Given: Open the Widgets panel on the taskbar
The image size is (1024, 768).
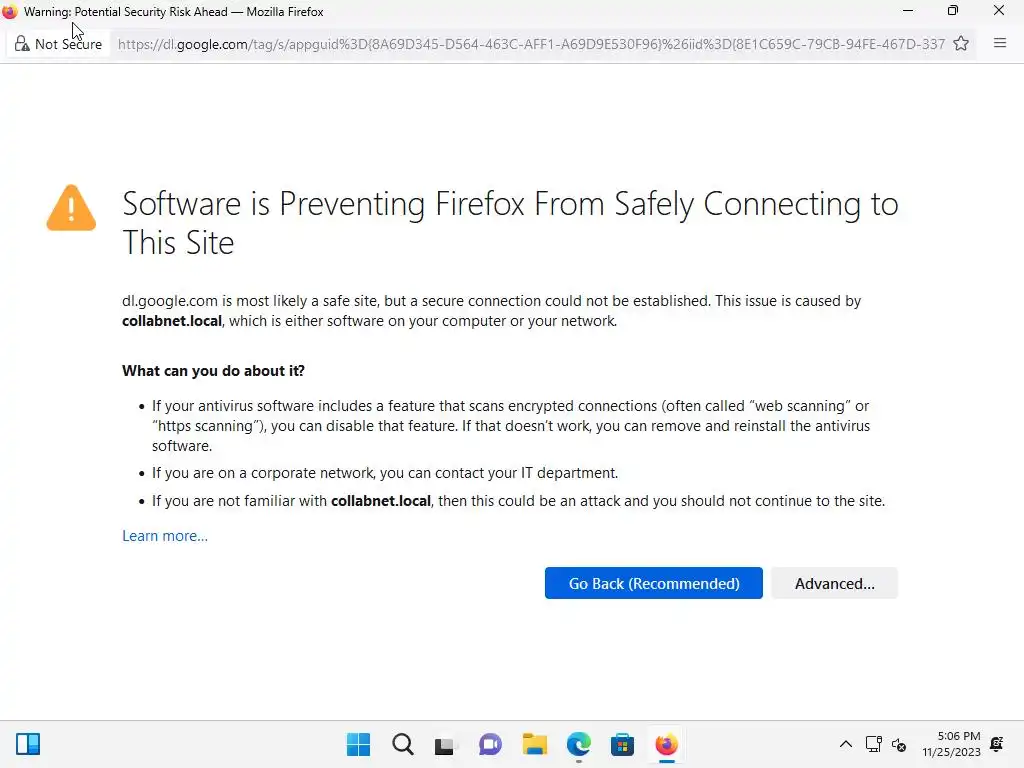Looking at the screenshot, I should click(28, 745).
